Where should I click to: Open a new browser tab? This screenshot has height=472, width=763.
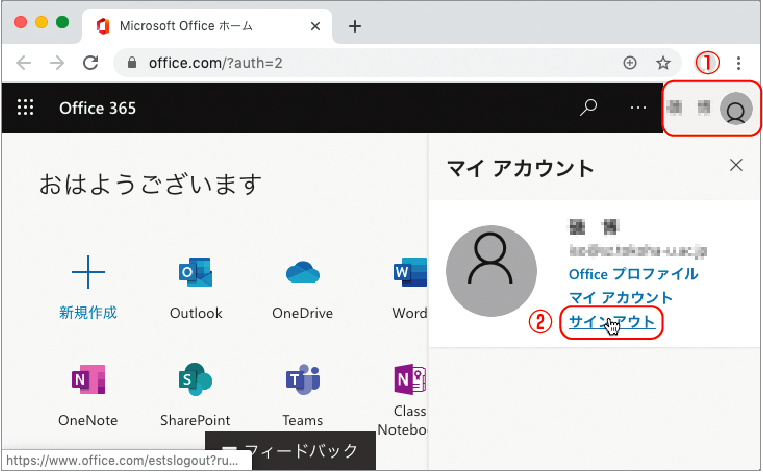[354, 26]
